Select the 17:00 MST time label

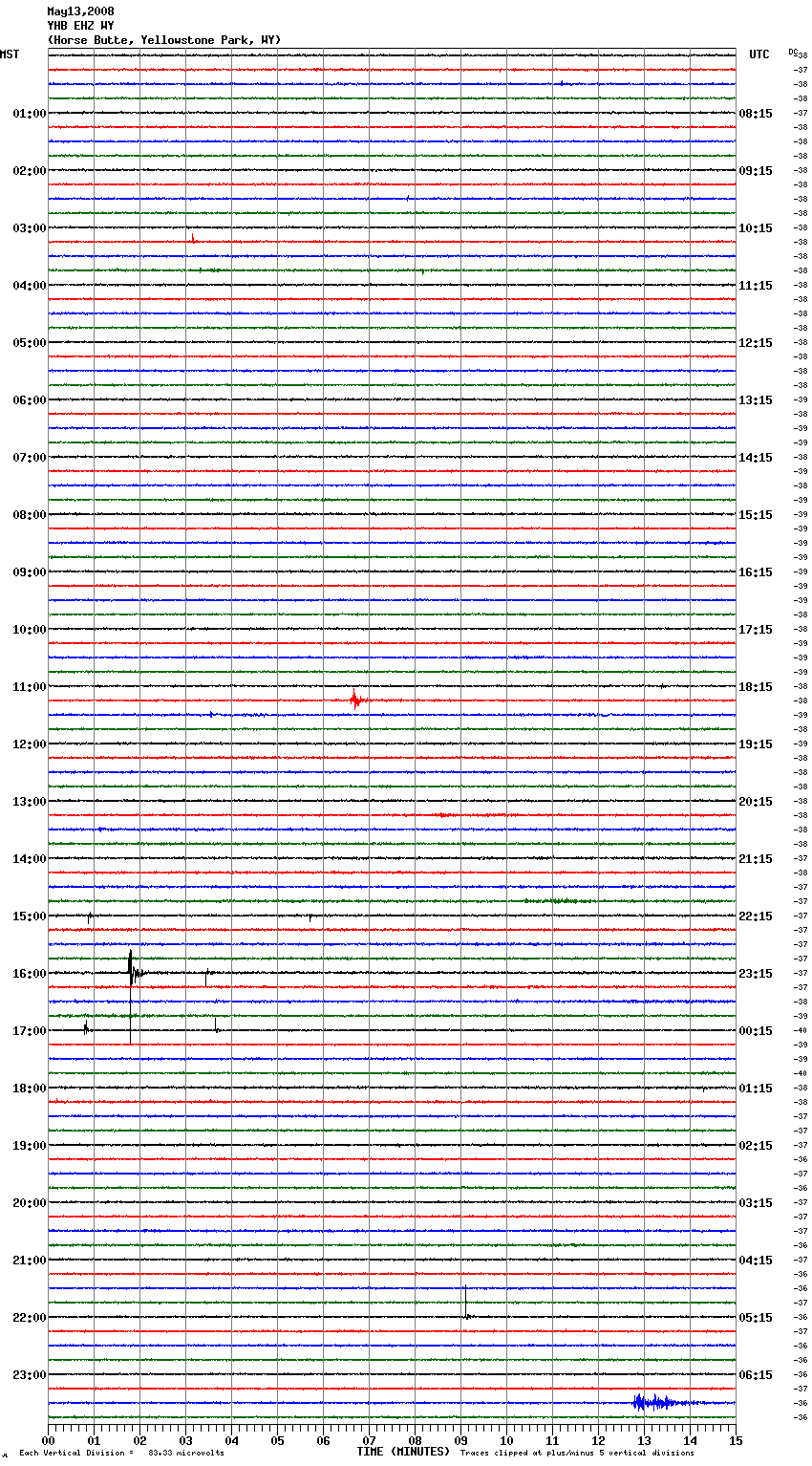pos(30,1031)
